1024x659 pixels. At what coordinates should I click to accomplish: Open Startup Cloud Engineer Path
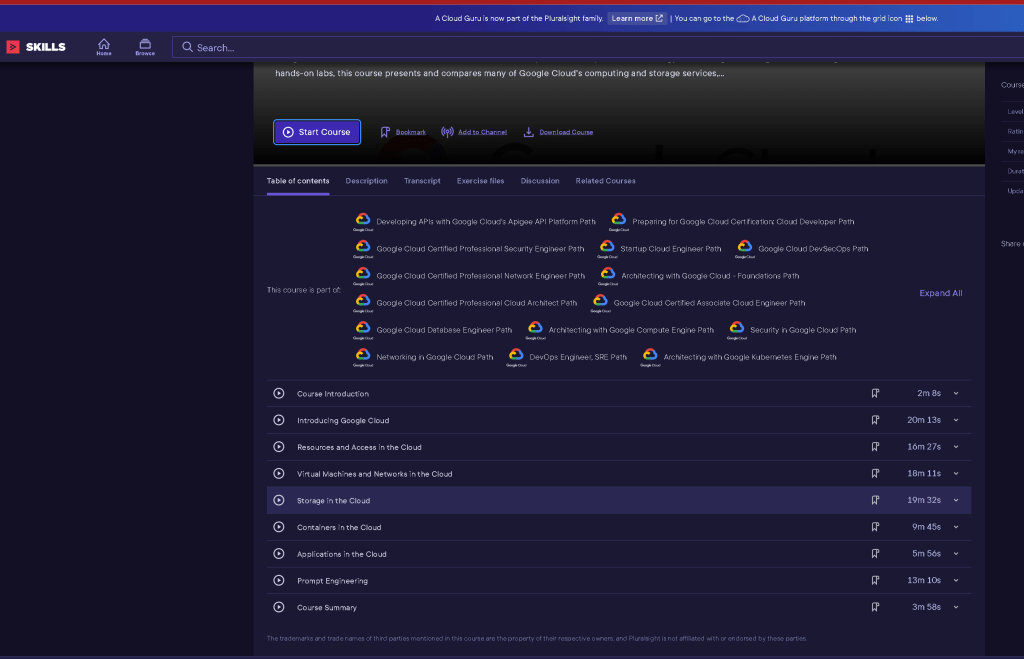(660, 249)
